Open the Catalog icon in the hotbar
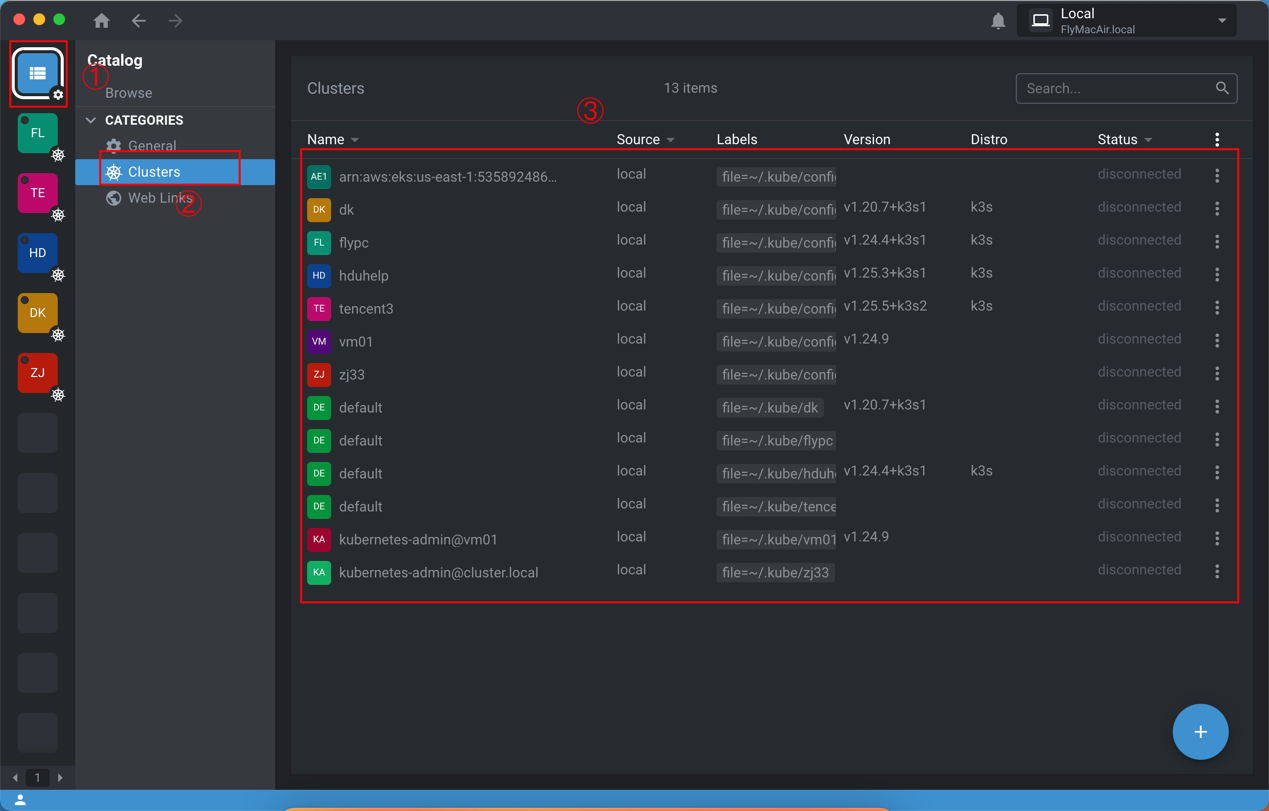 (38, 73)
